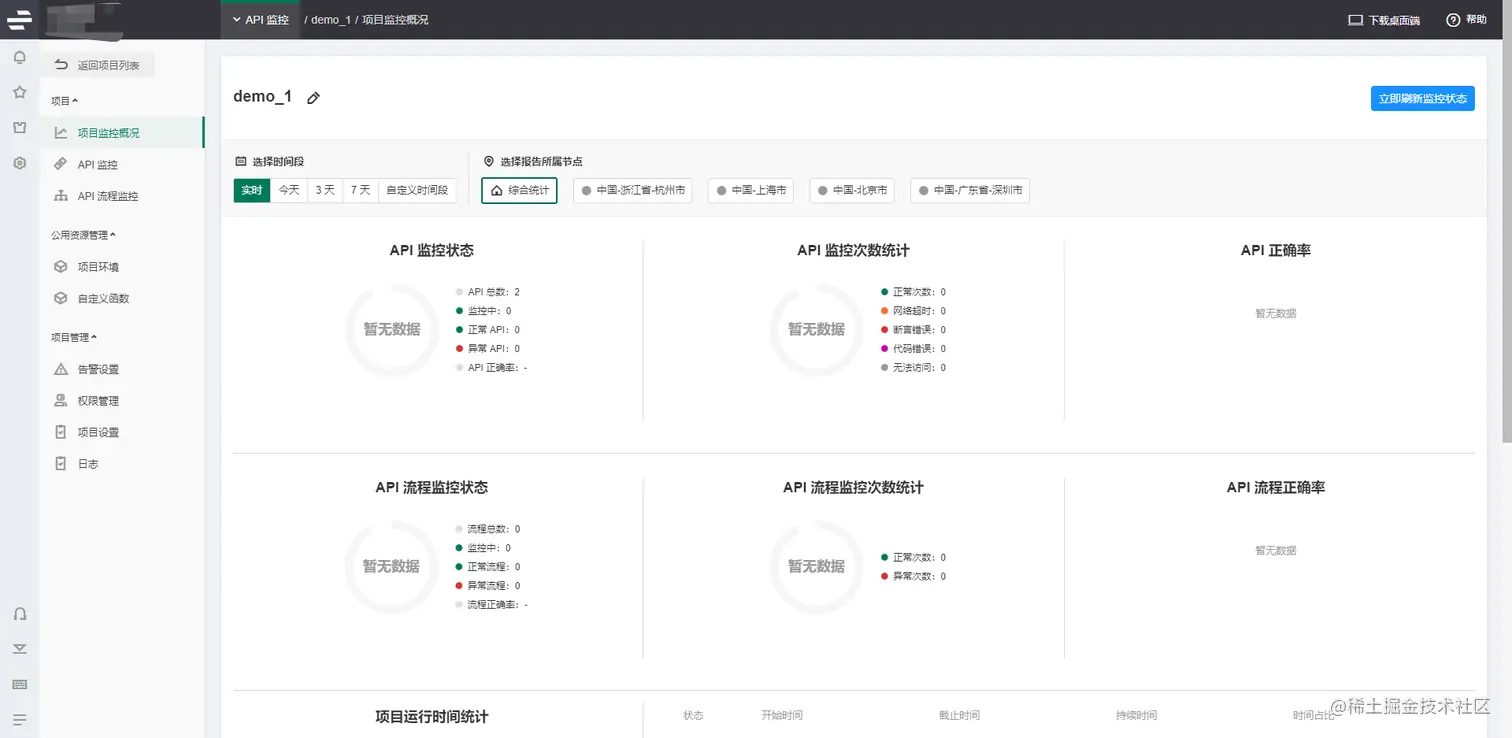The width and height of the screenshot is (1512, 738).
Task: Click the page vertical scrollbar
Action: click(1506, 222)
